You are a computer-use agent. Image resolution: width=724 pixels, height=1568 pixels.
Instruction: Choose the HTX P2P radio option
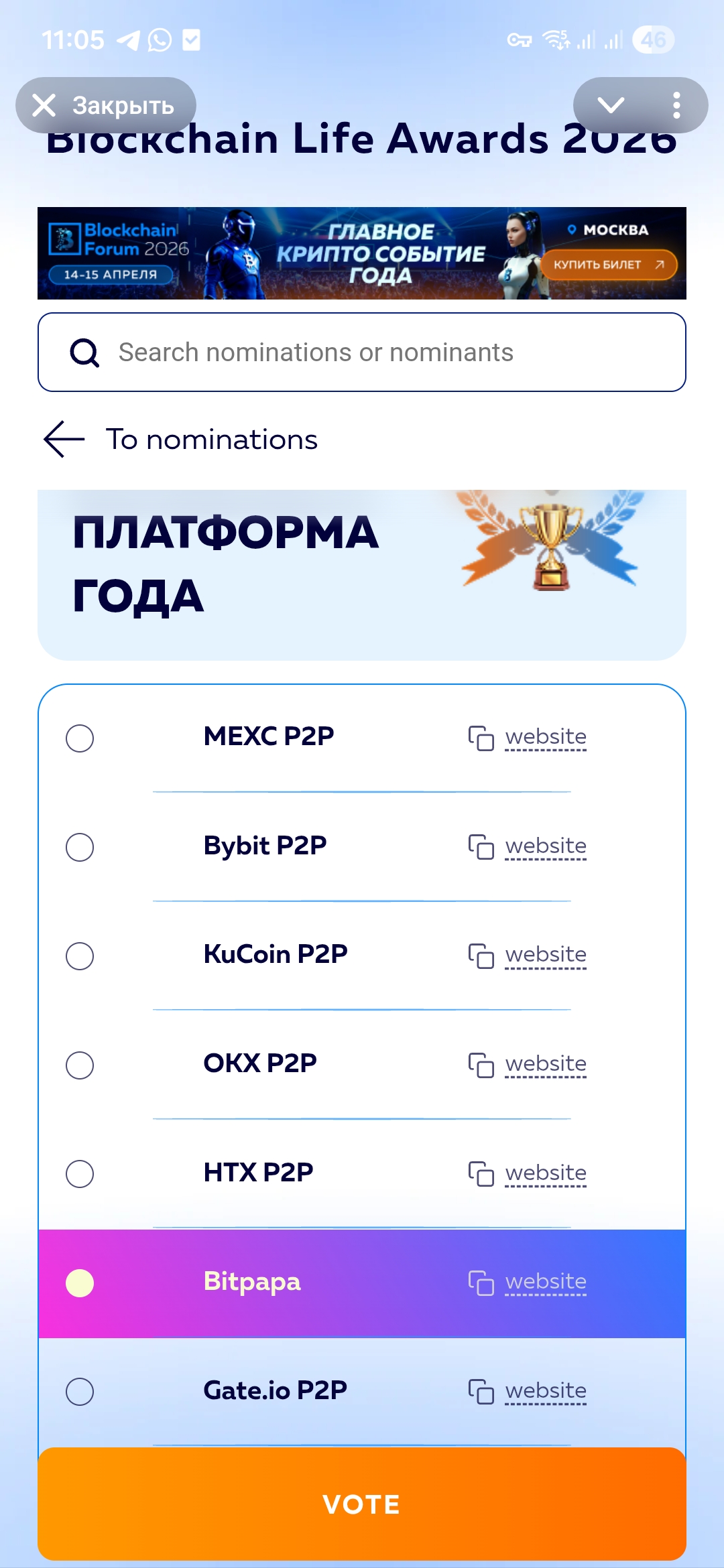coord(80,1174)
